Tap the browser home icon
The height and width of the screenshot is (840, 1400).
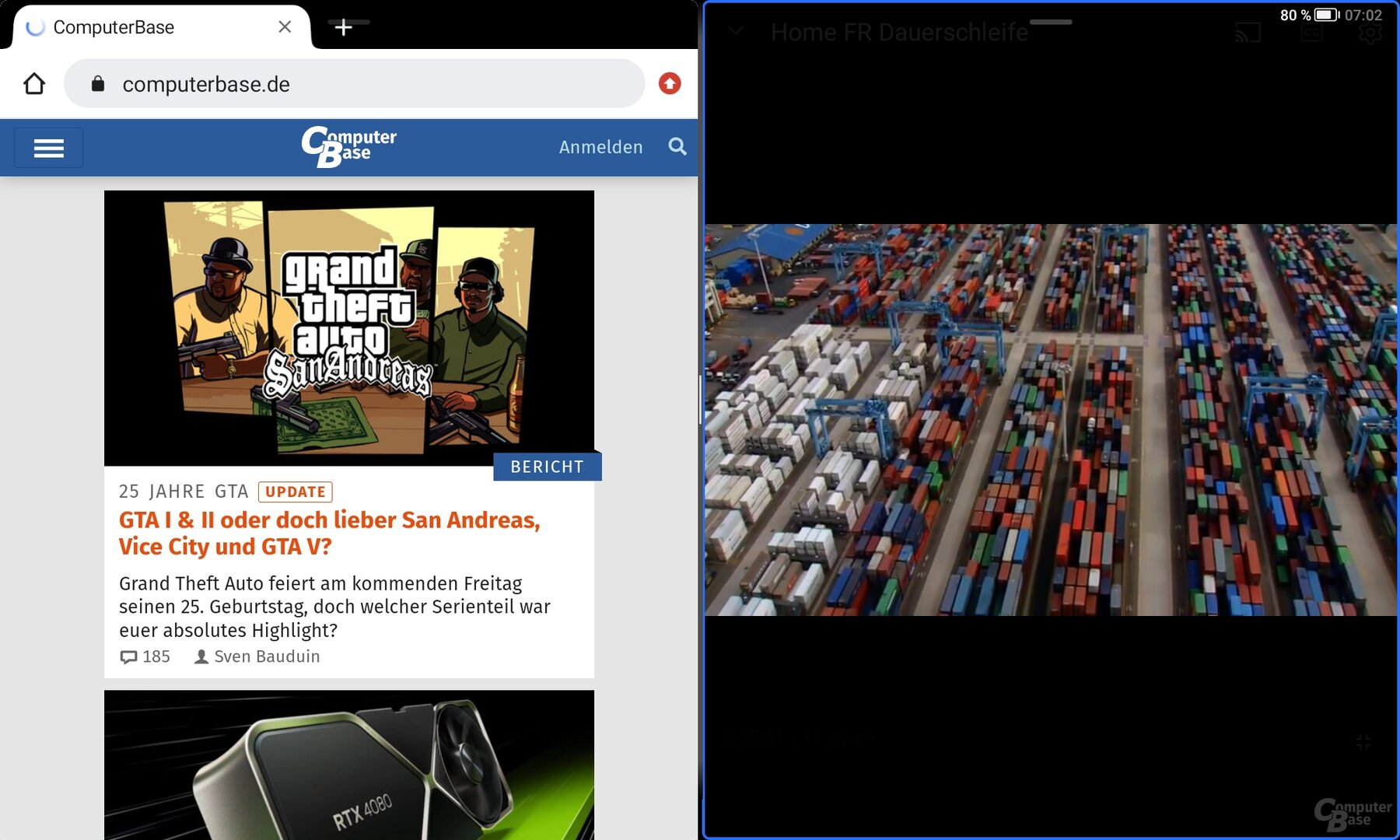click(x=34, y=83)
